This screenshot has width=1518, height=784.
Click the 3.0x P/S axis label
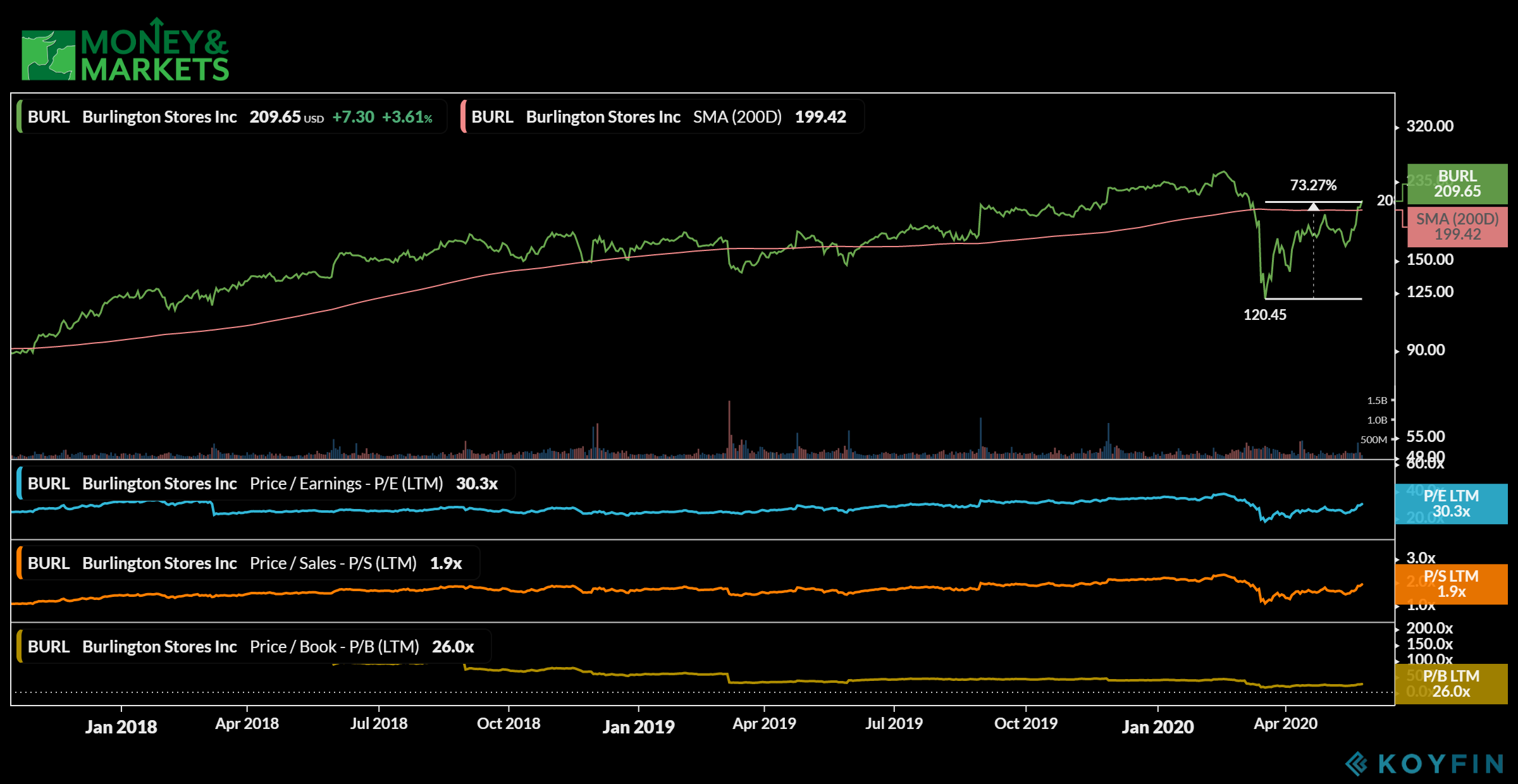click(x=1421, y=558)
